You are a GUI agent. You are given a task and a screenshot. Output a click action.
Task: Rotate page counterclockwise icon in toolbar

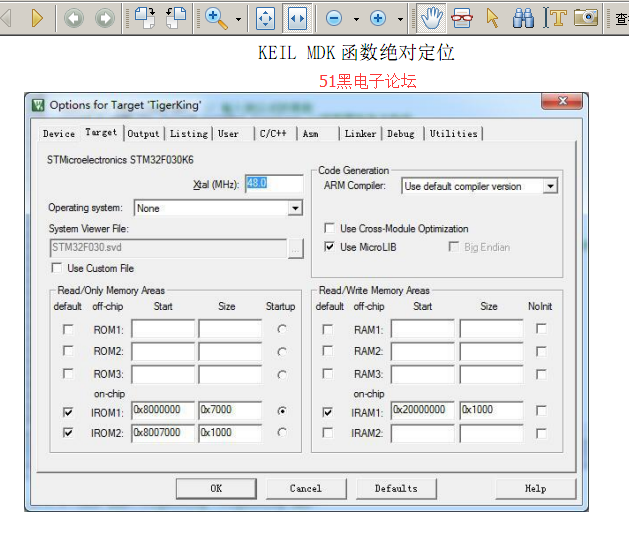coord(176,18)
